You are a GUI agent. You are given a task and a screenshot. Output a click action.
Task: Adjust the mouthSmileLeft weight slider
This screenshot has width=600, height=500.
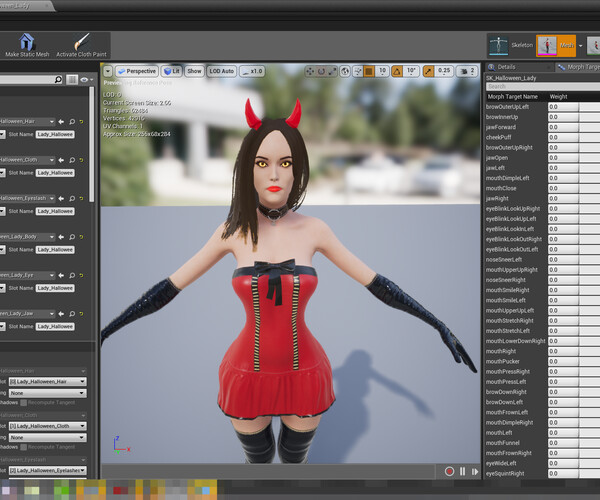[574, 300]
